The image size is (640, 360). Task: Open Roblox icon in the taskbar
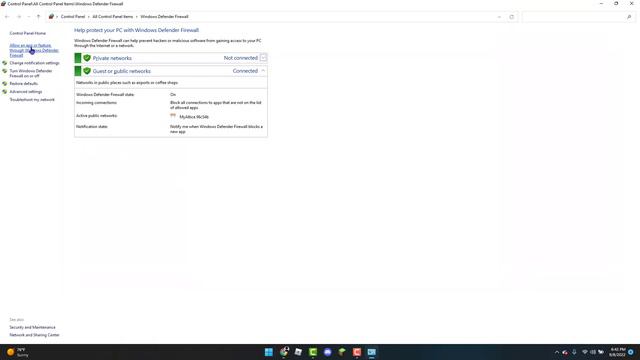point(298,352)
